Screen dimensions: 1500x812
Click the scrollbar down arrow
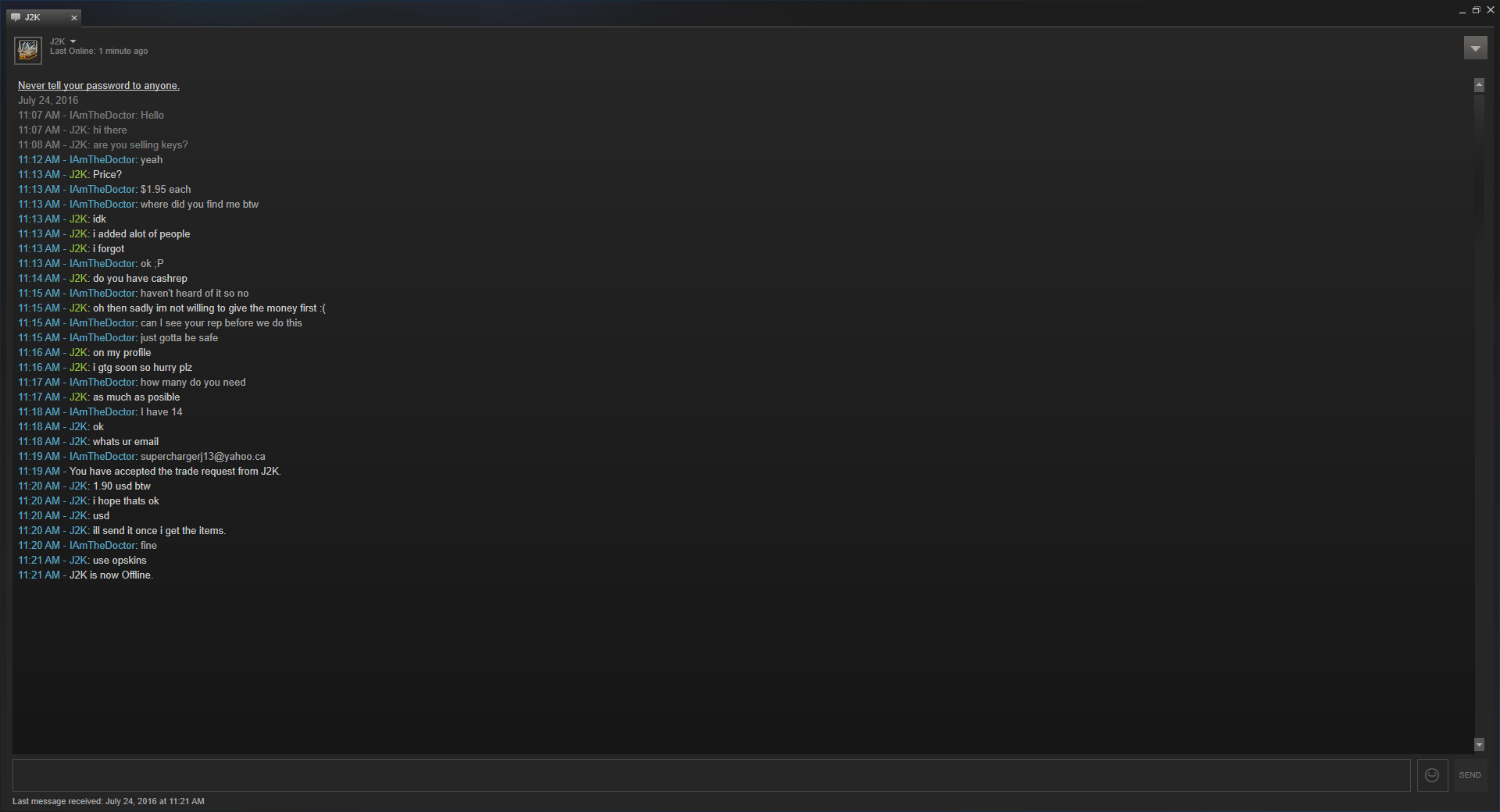tap(1479, 745)
